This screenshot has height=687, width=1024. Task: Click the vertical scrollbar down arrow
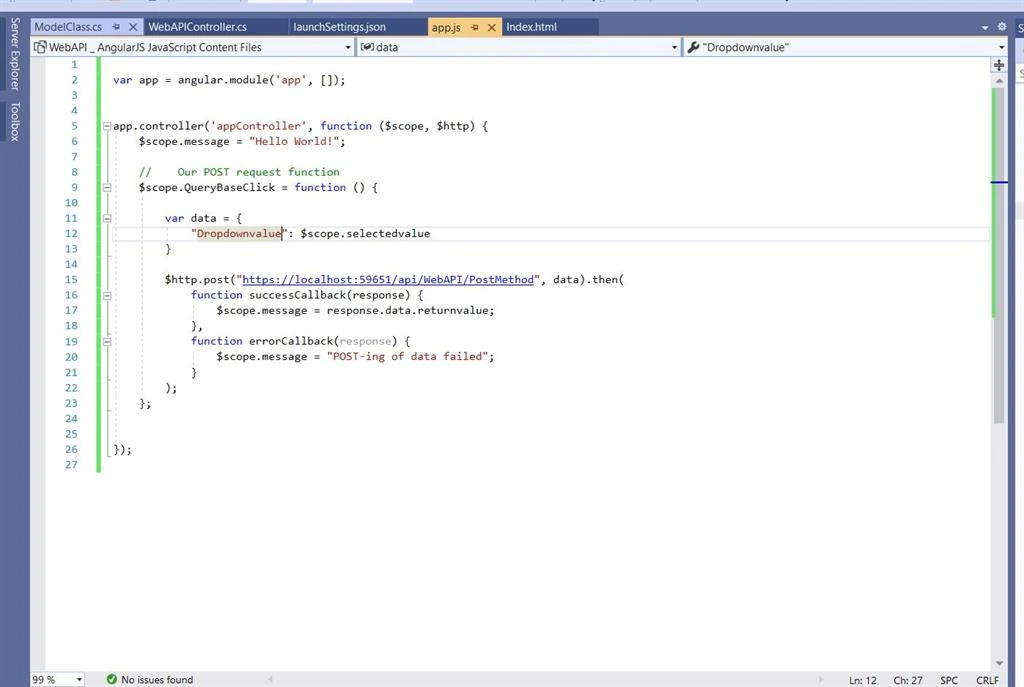click(999, 663)
